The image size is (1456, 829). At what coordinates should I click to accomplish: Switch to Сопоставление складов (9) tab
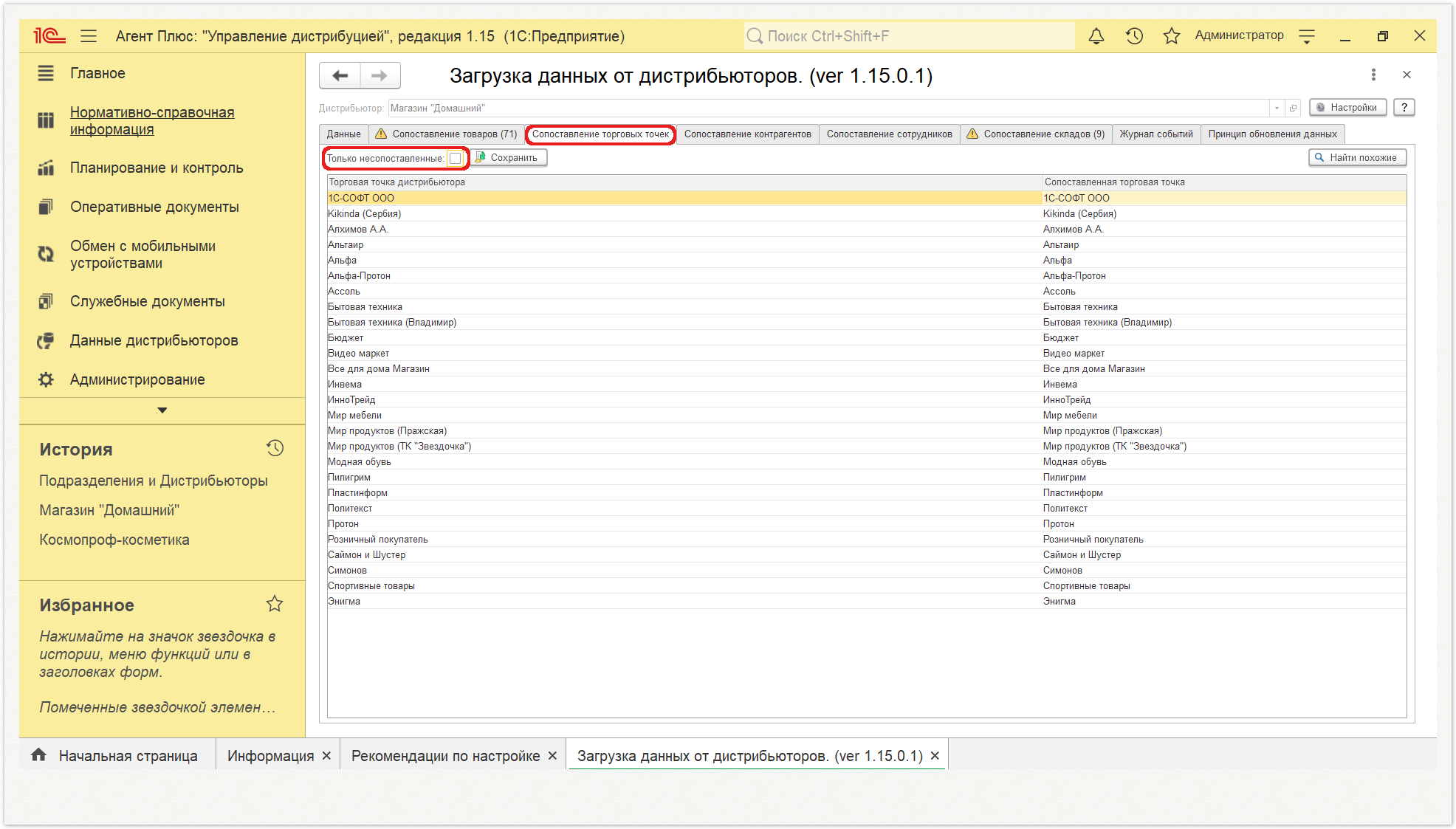click(x=1035, y=134)
